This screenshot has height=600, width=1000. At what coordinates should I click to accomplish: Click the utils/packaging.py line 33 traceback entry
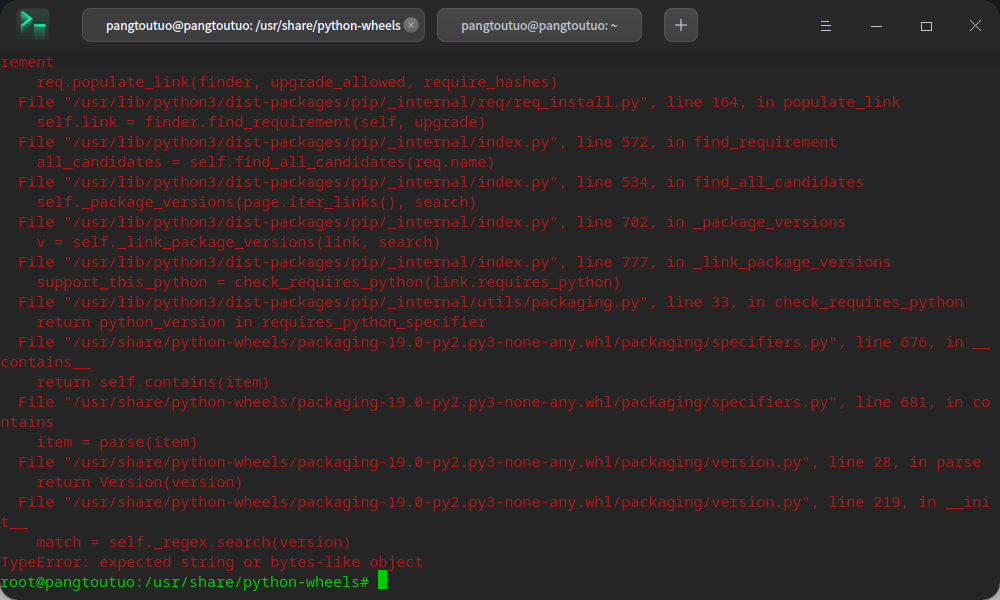pyautogui.click(x=490, y=302)
